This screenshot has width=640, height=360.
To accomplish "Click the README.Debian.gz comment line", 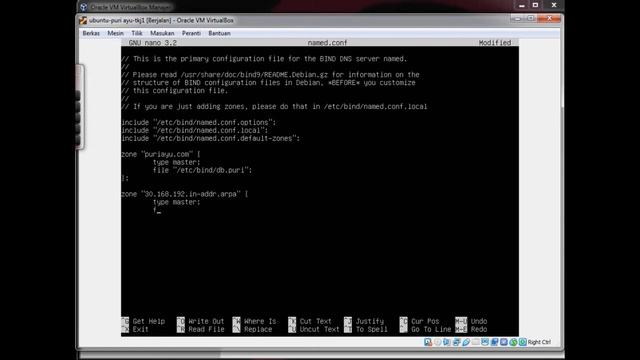I will 270,75.
